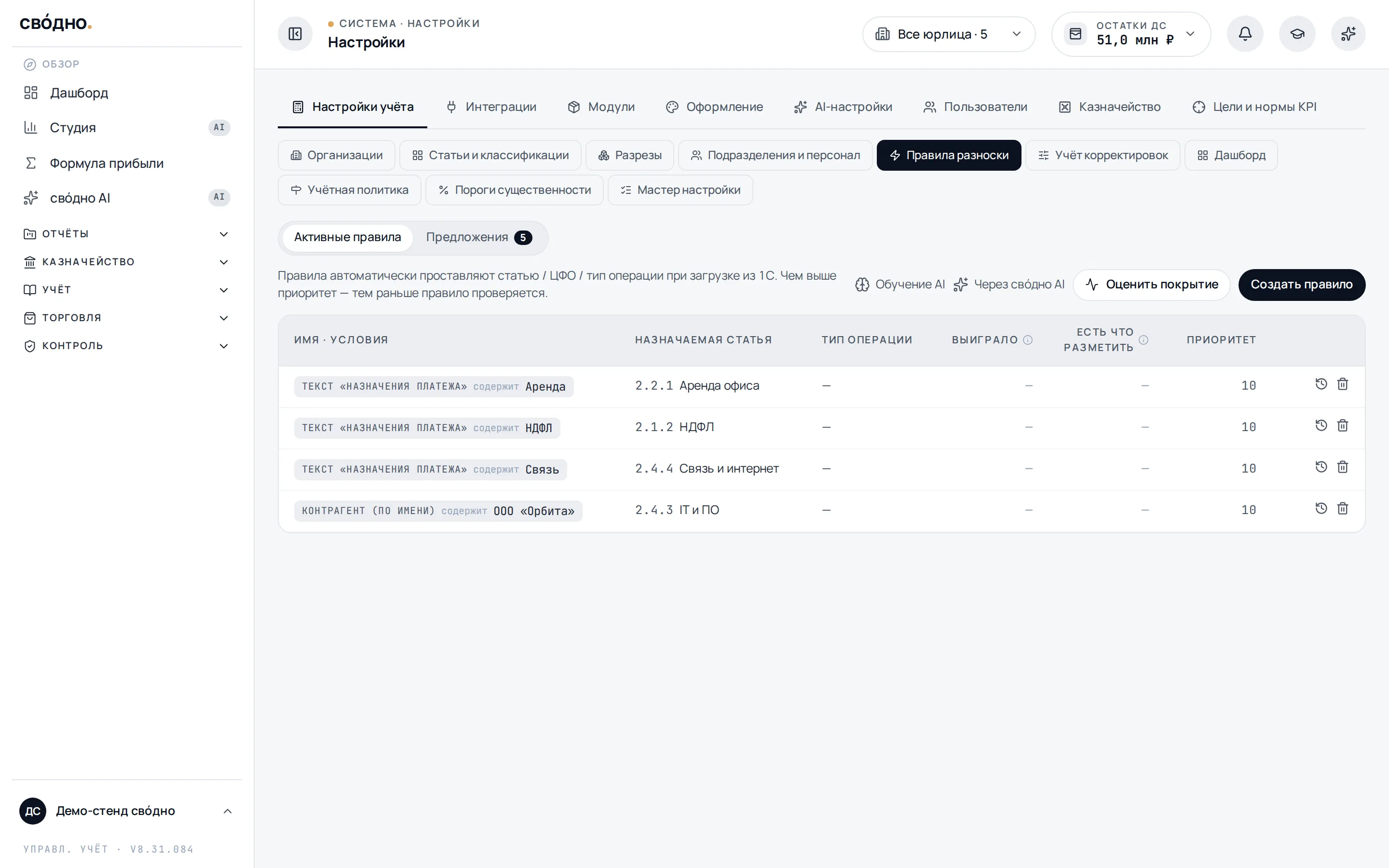Show history for the Связь rule
The image size is (1389, 868).
1321,467
